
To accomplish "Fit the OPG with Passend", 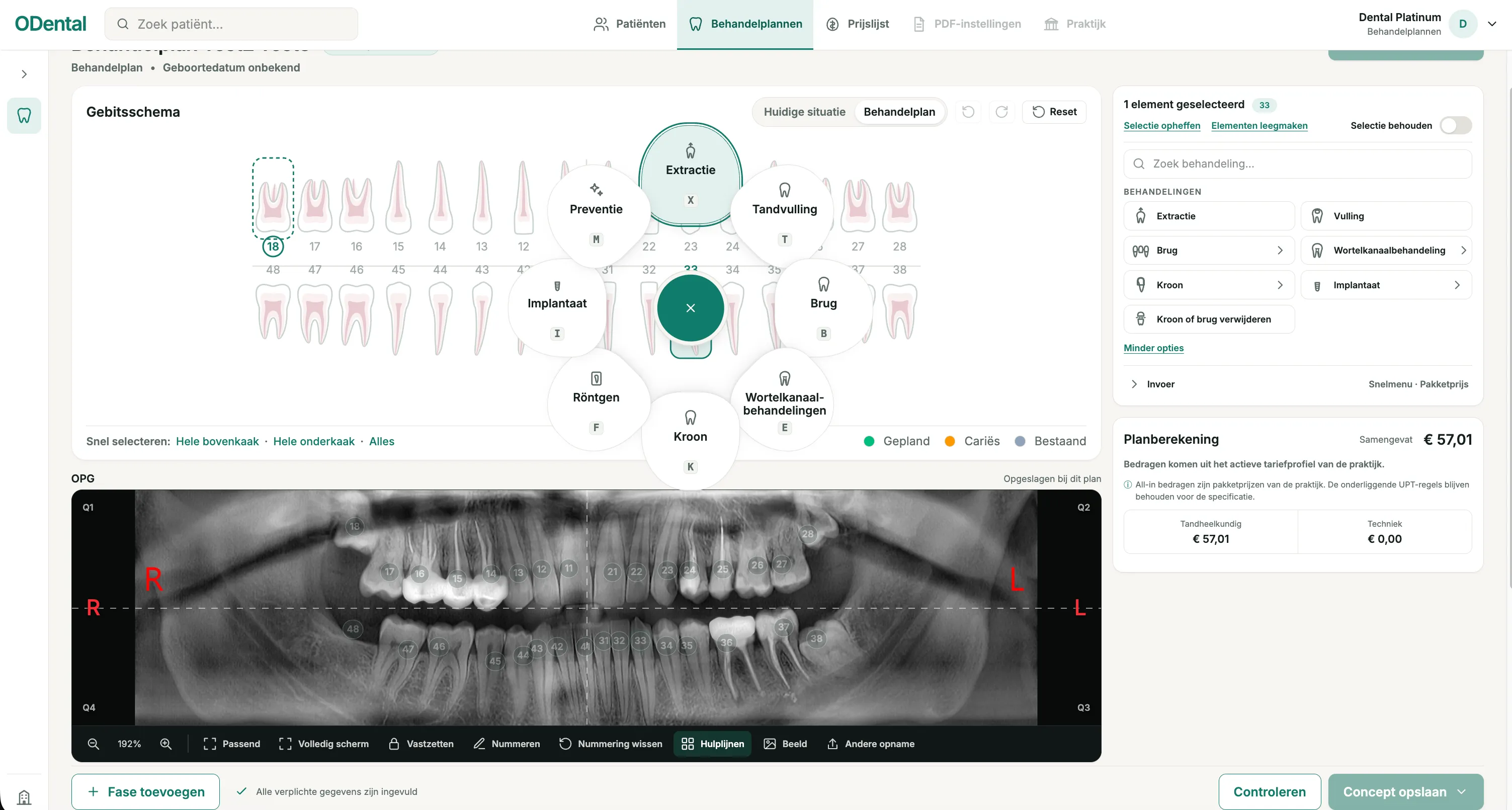I will (x=231, y=744).
